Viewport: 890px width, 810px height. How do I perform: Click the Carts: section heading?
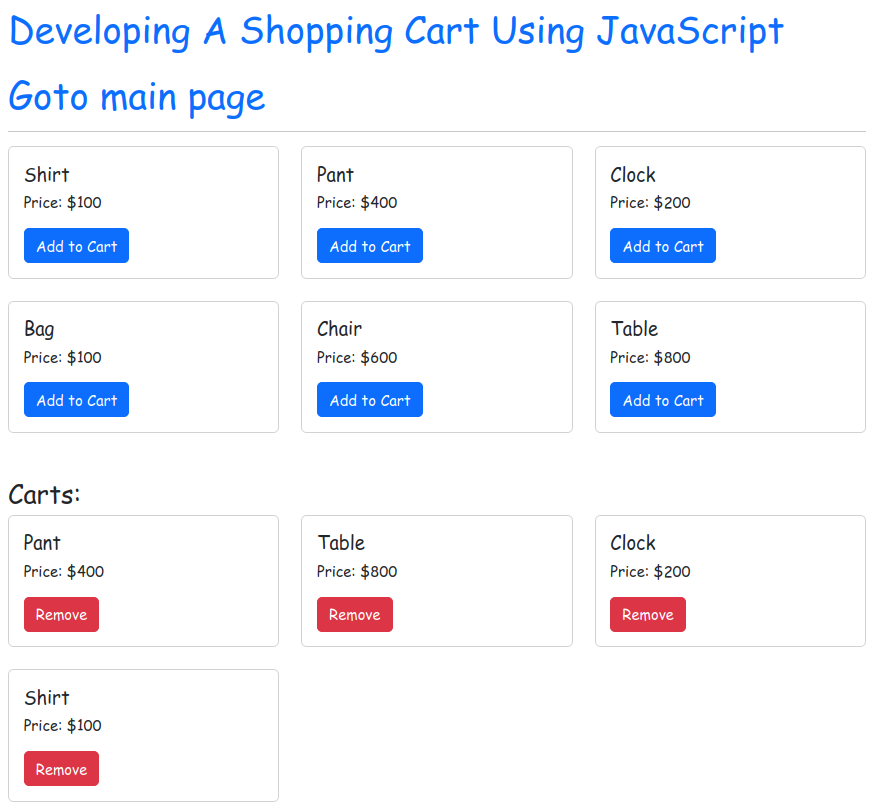(x=44, y=494)
